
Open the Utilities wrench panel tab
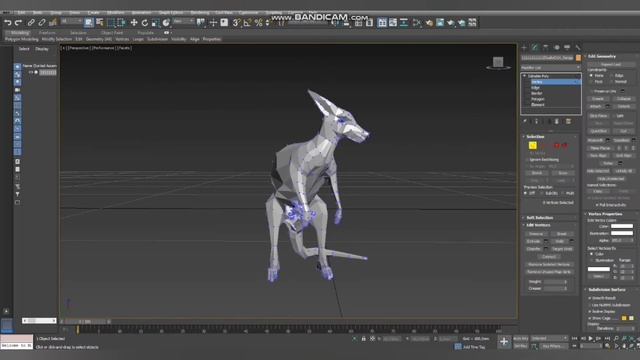click(578, 48)
